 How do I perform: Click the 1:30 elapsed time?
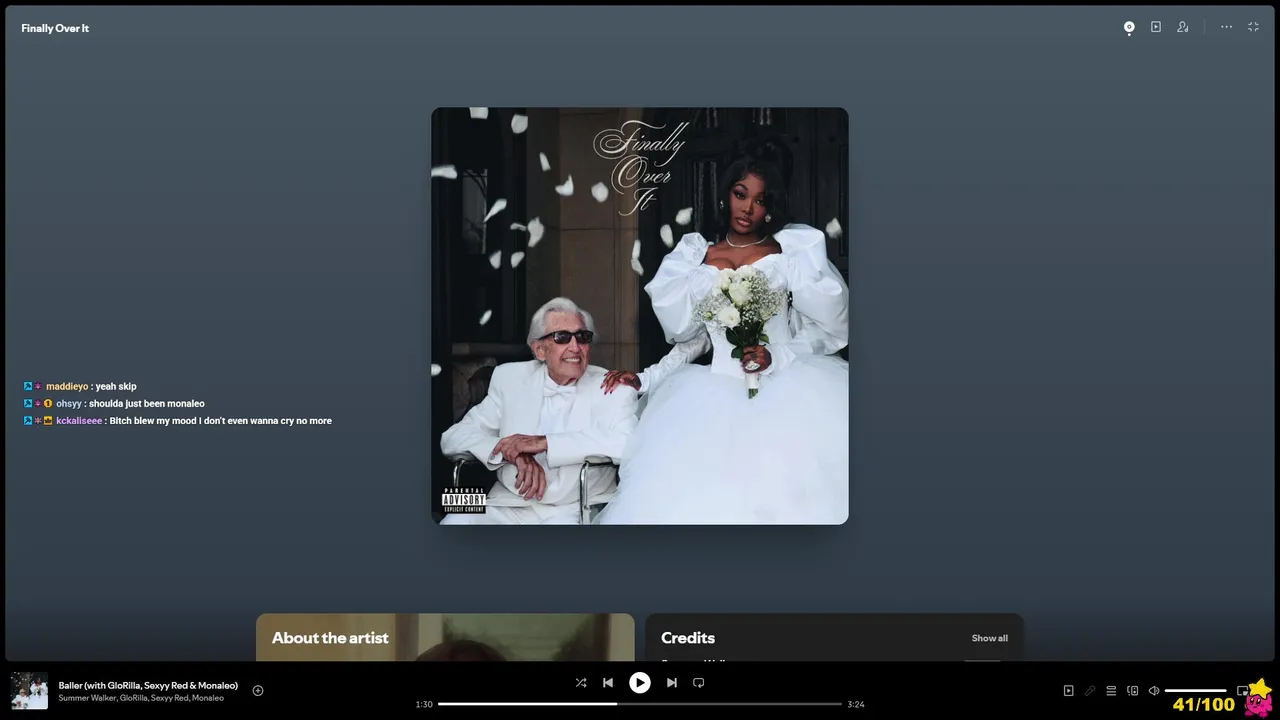(x=424, y=704)
